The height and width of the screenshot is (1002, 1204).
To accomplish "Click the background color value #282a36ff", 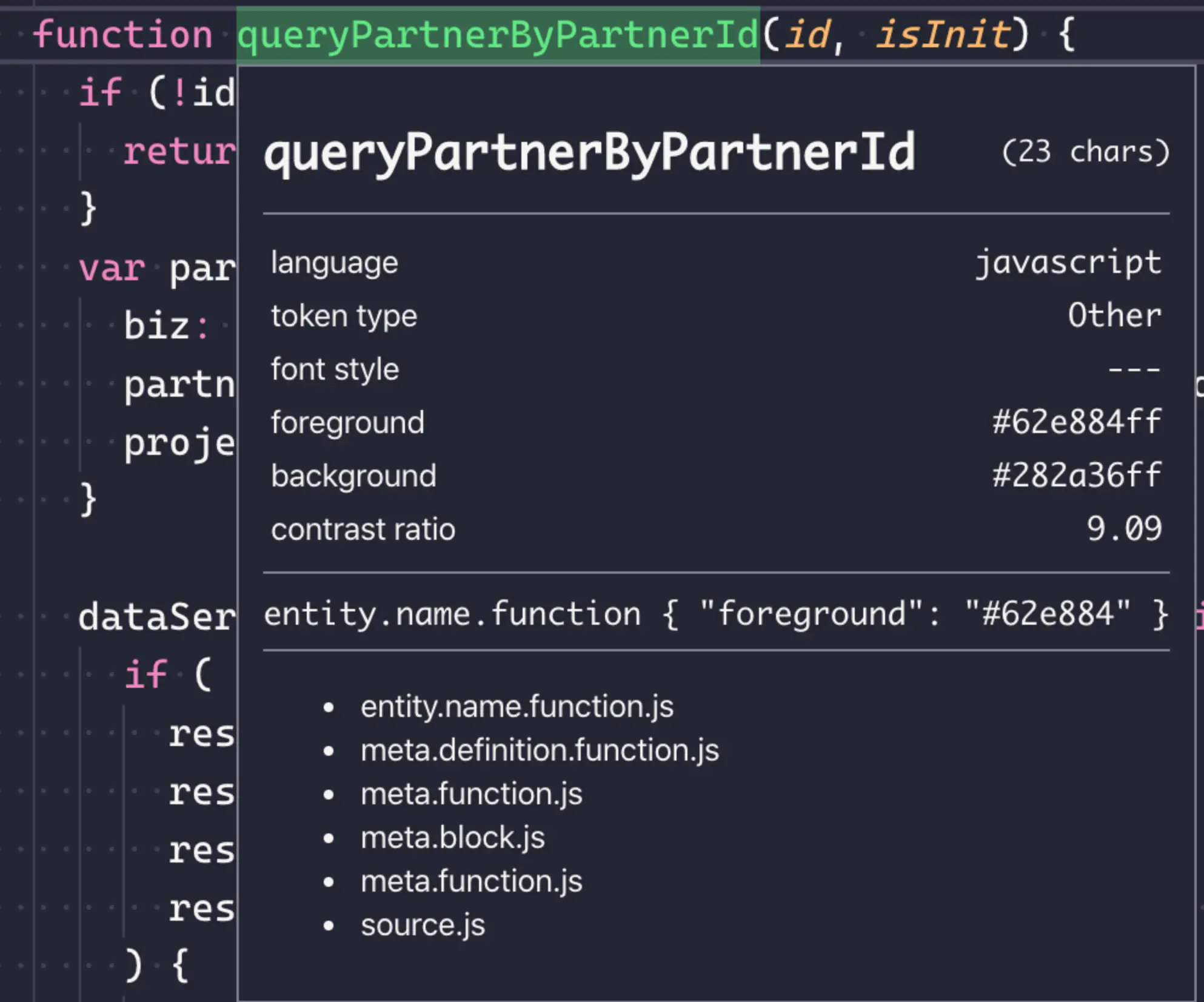I will (x=1077, y=476).
